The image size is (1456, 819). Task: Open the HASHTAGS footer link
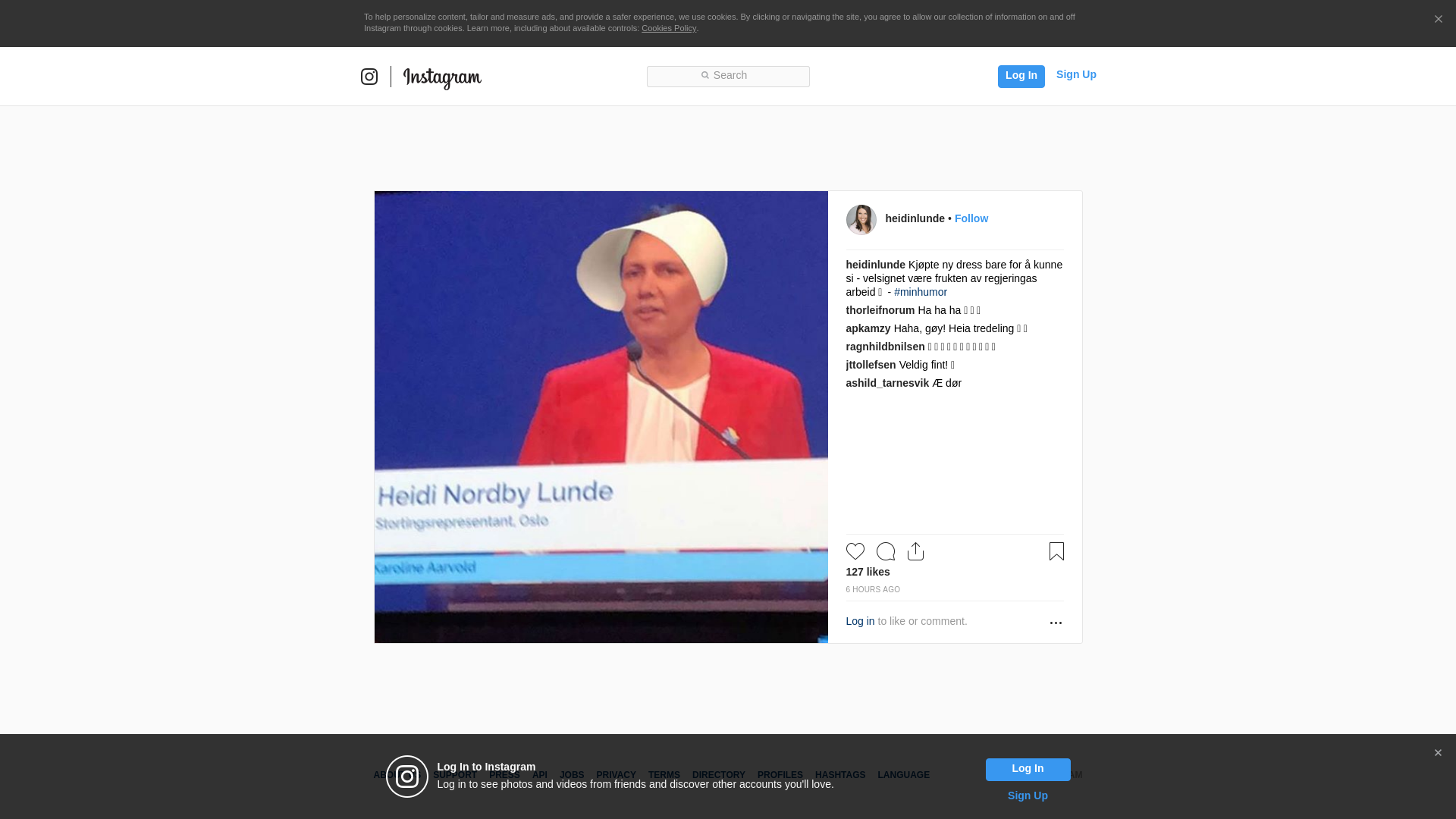[x=840, y=775]
